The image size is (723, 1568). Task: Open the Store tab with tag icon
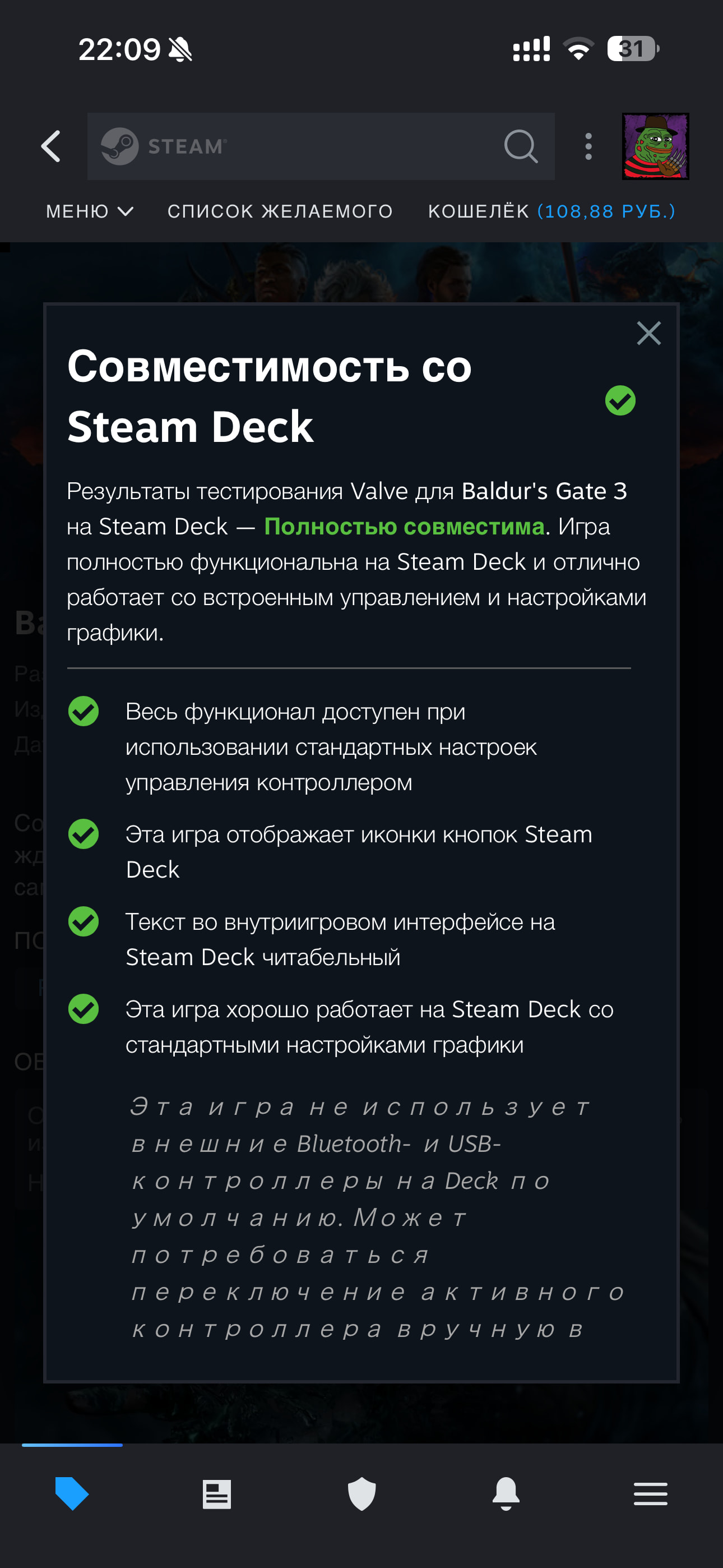point(72,1493)
